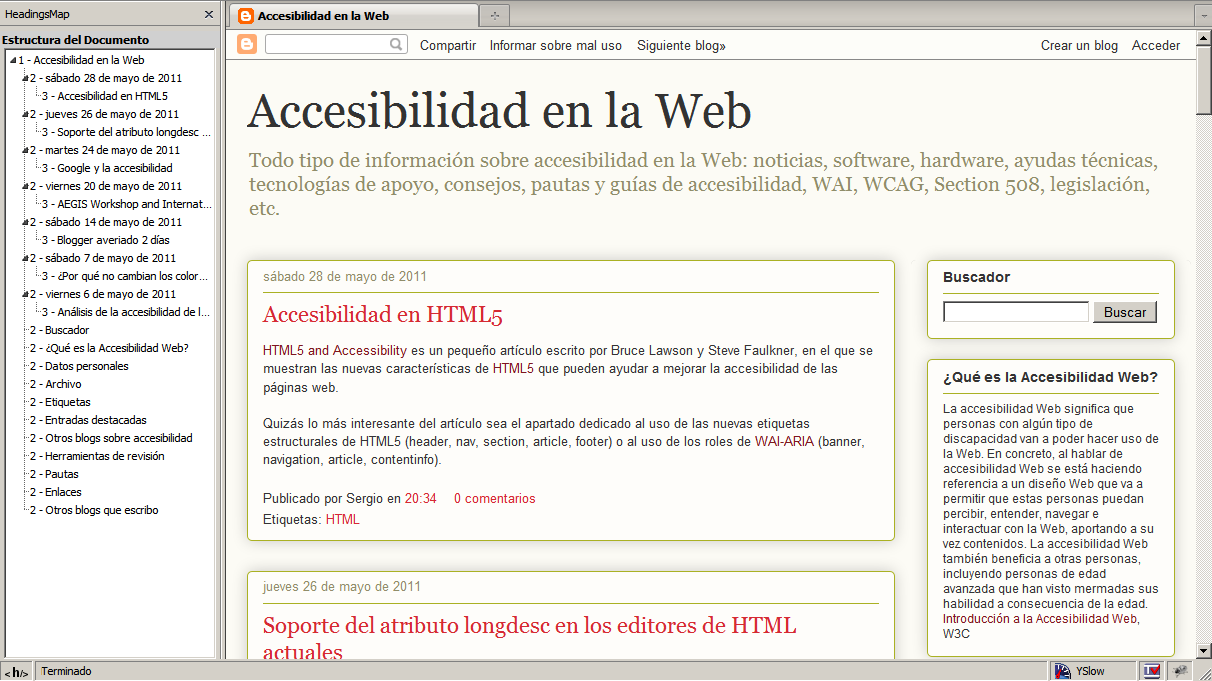1212x681 pixels.
Task: Launch YSlow from the status bar
Action: point(1092,670)
